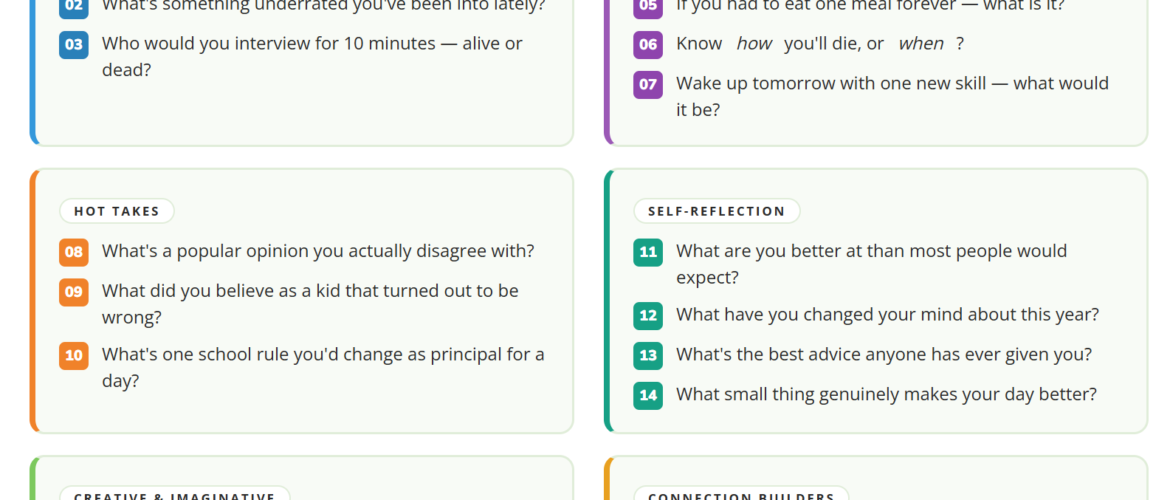1170x500 pixels.
Task: Click the teal 11 number badge
Action: (x=648, y=252)
